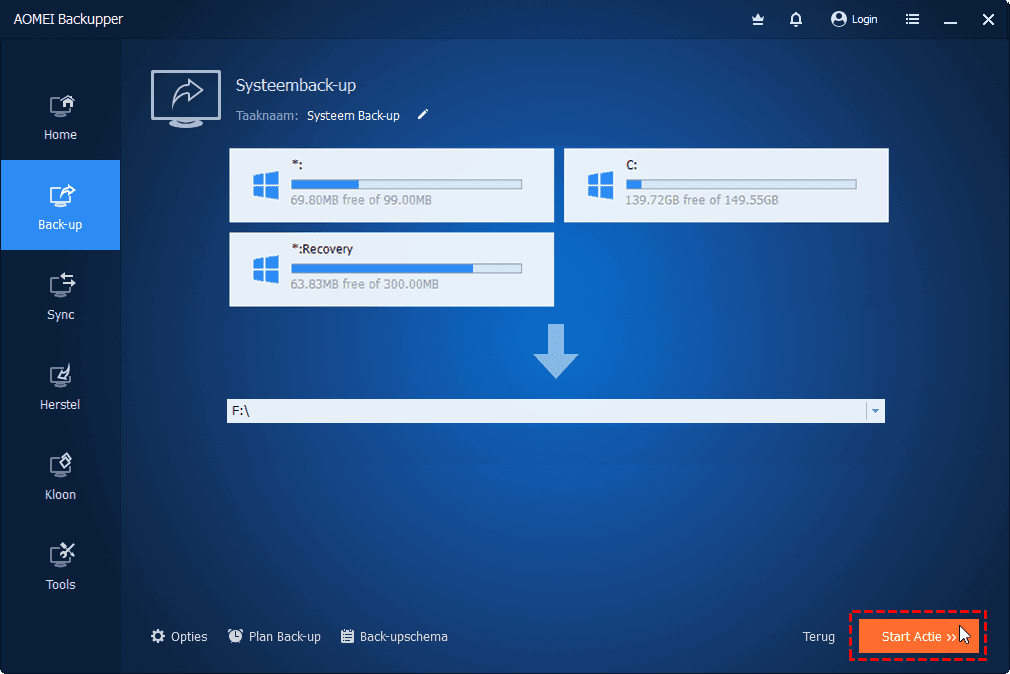This screenshot has width=1010, height=674.
Task: Click '69.80MB free of 99.00MB' text
Action: 361,200
